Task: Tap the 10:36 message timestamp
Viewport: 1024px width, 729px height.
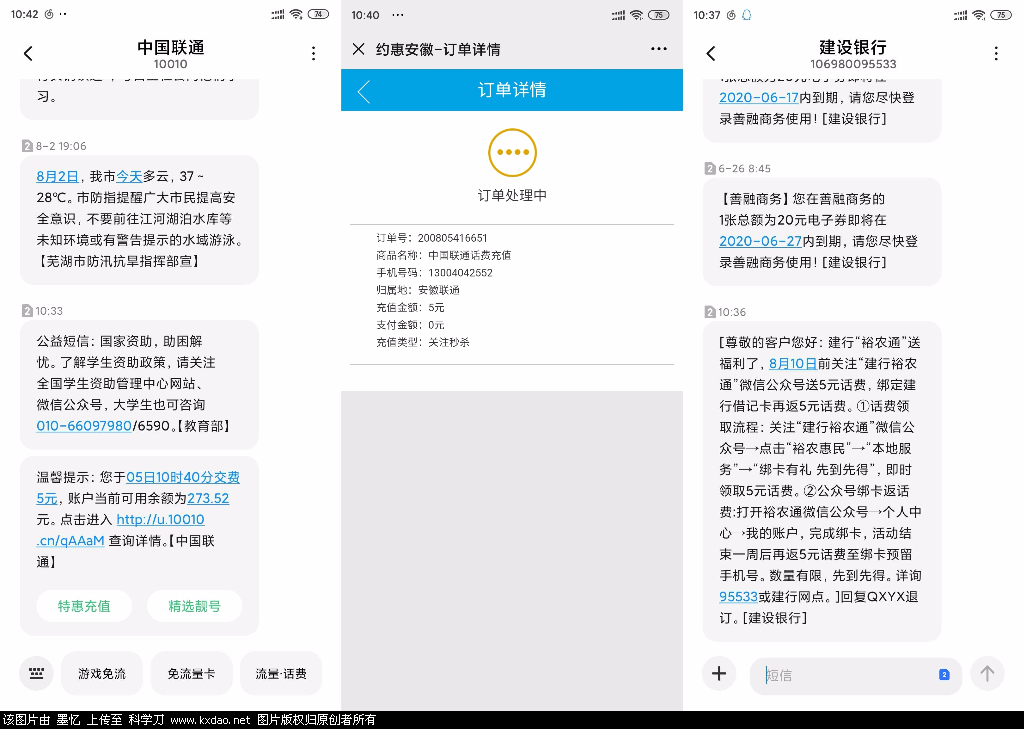Action: pyautogui.click(x=732, y=312)
